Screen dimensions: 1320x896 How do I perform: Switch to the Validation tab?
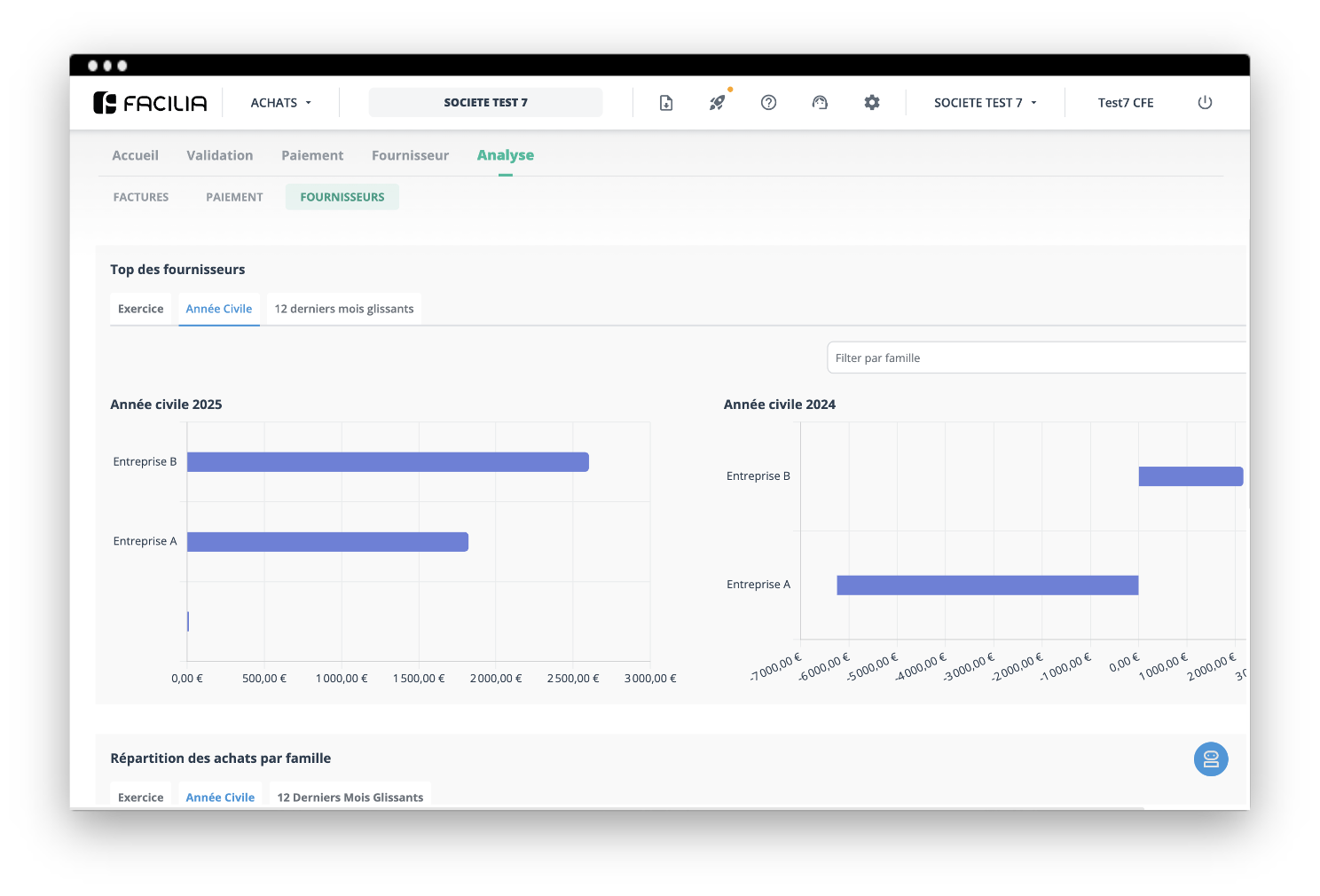(x=219, y=155)
